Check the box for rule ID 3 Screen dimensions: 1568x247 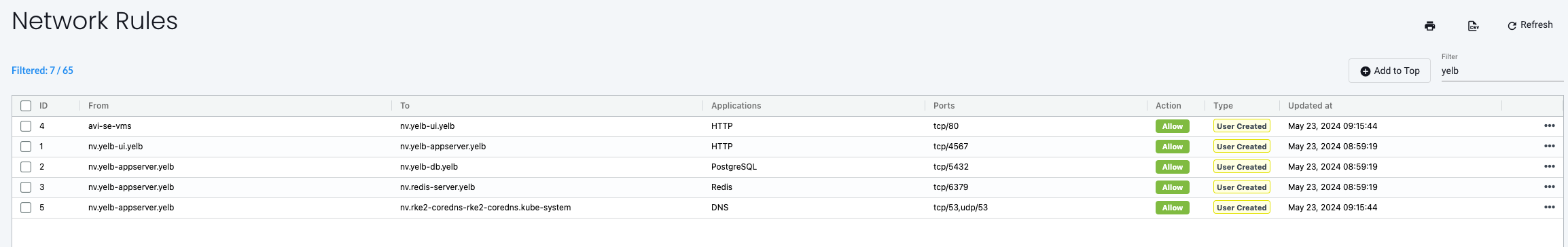[26, 187]
